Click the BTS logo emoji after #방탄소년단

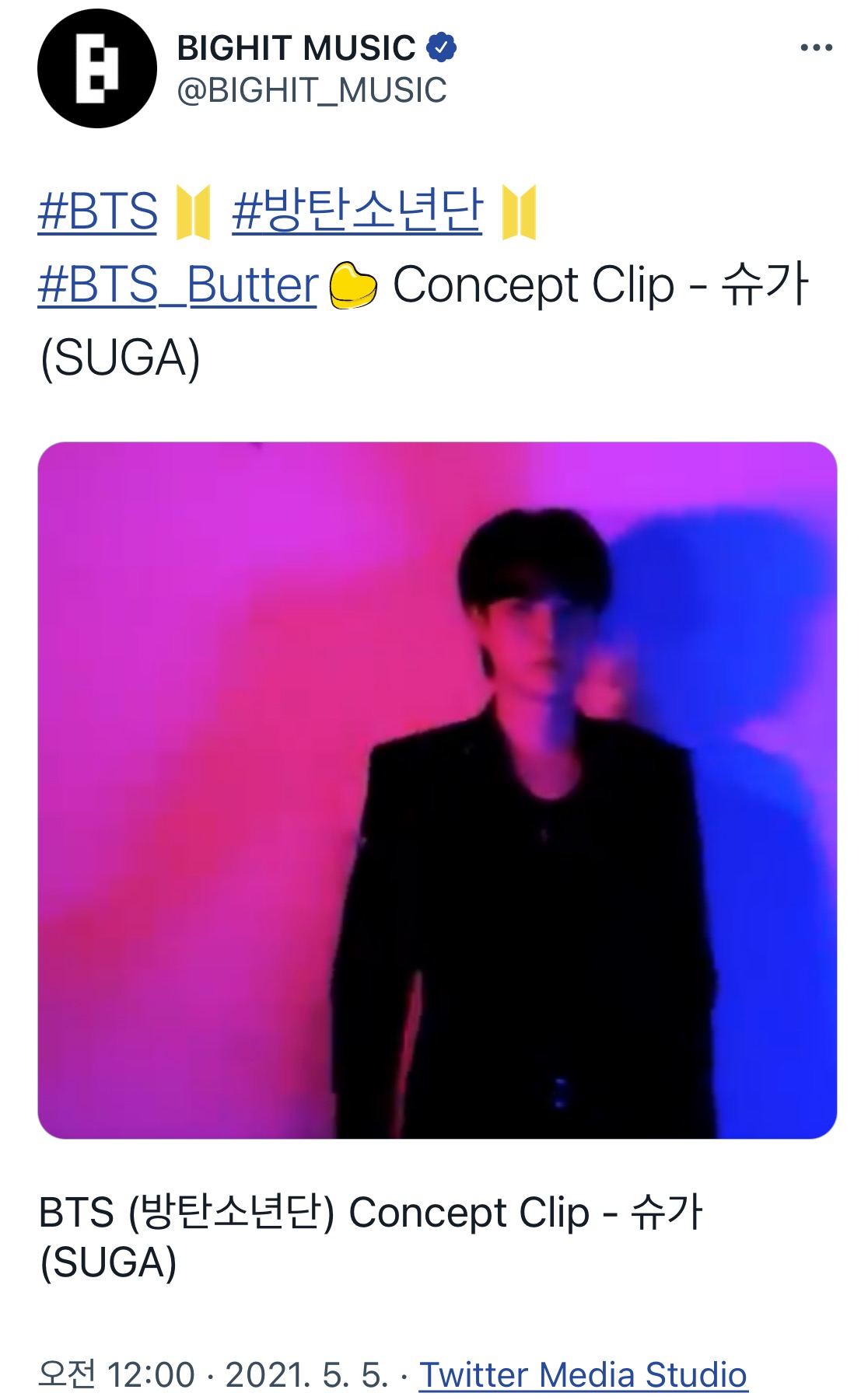tap(519, 212)
